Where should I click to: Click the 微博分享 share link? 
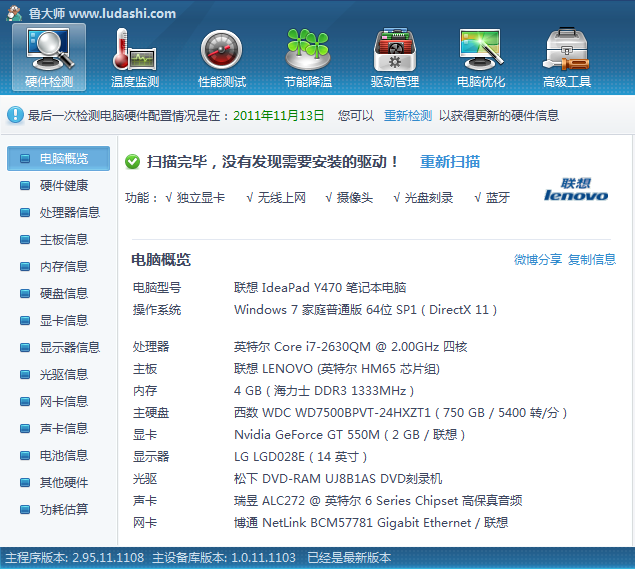click(x=538, y=260)
